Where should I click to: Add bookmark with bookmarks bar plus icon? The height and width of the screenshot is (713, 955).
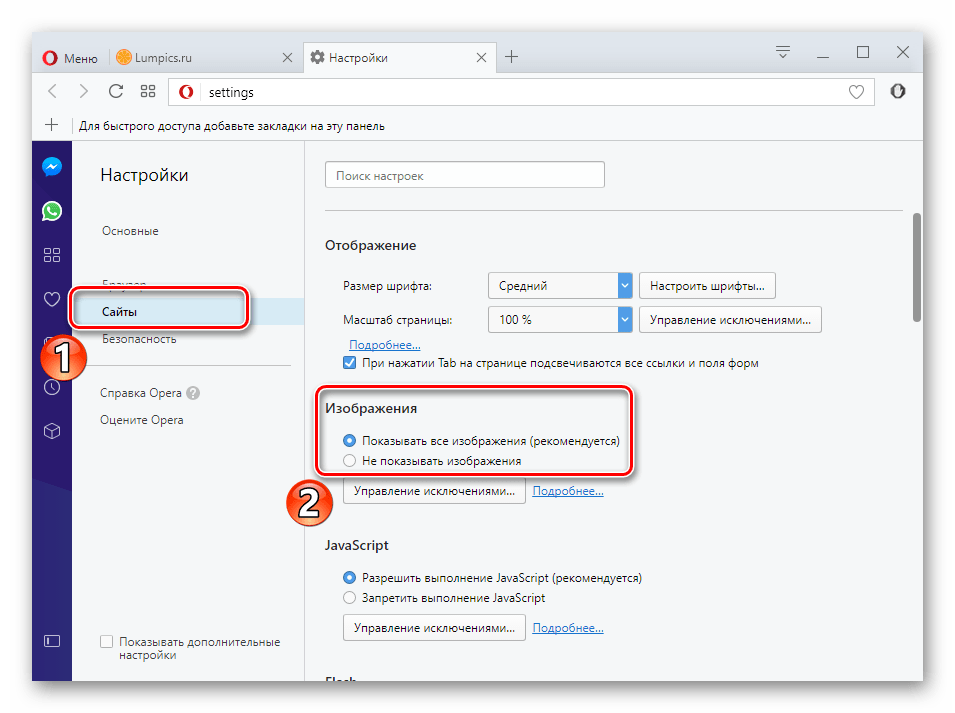coord(52,125)
